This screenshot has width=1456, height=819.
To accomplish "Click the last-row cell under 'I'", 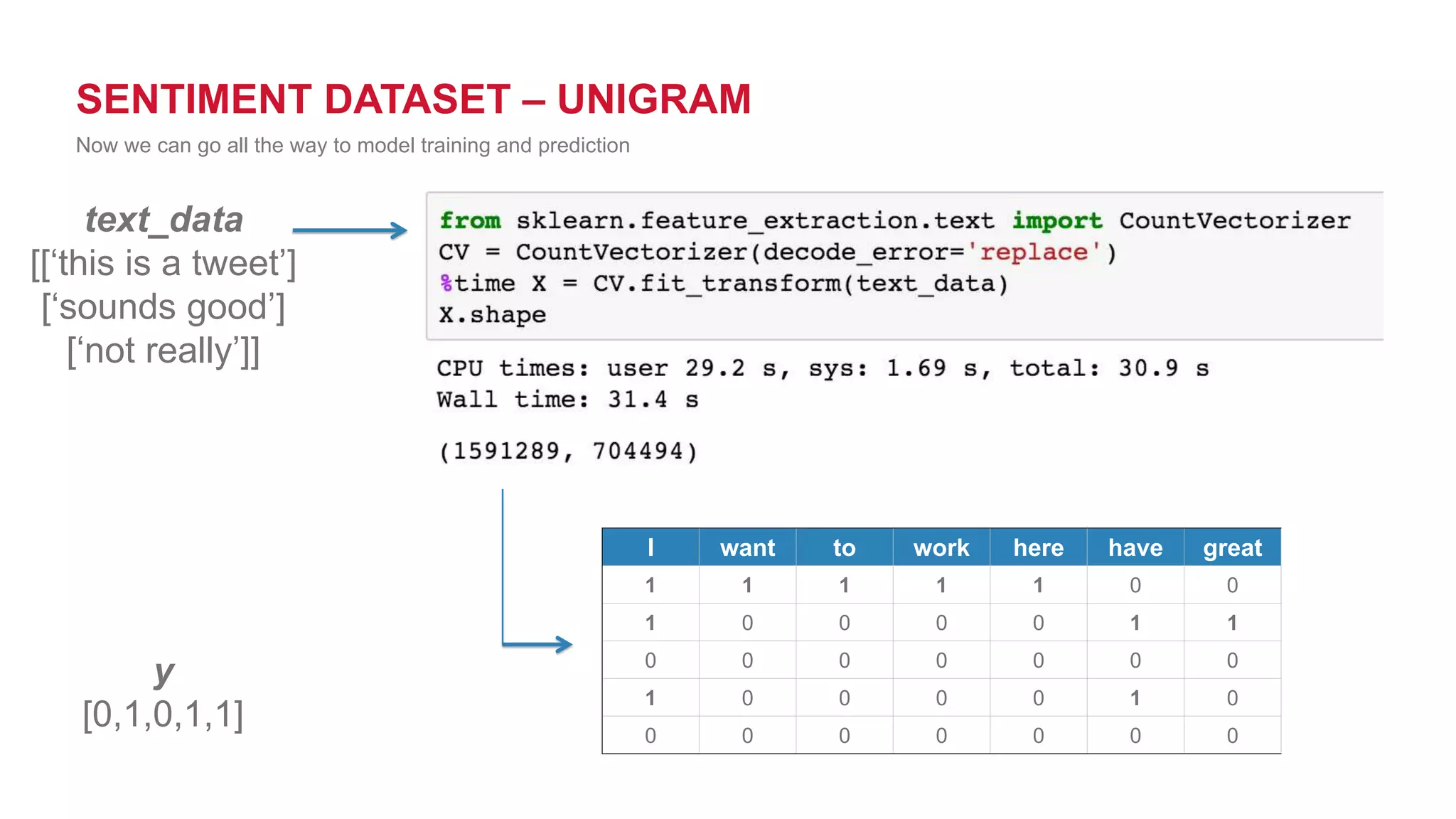I will pyautogui.click(x=651, y=735).
